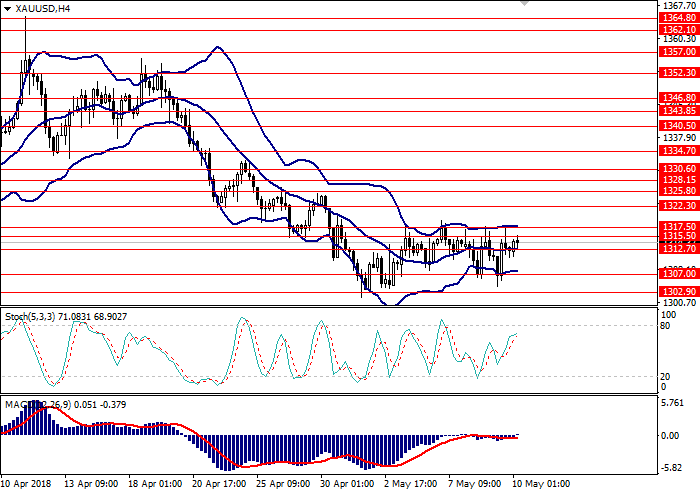Click the 1334.70 price level label
The width and height of the screenshot is (700, 492).
pos(678,151)
